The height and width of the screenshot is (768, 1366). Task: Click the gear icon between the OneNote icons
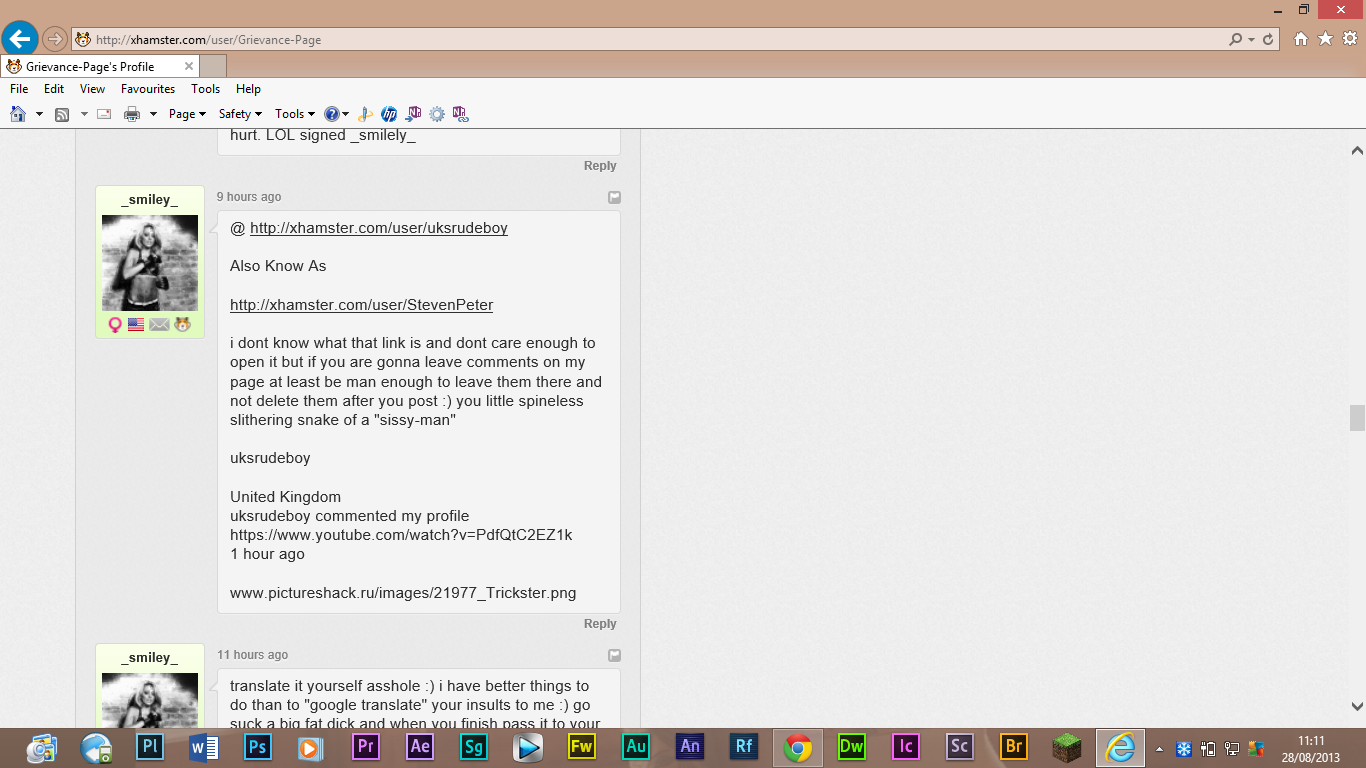(436, 114)
